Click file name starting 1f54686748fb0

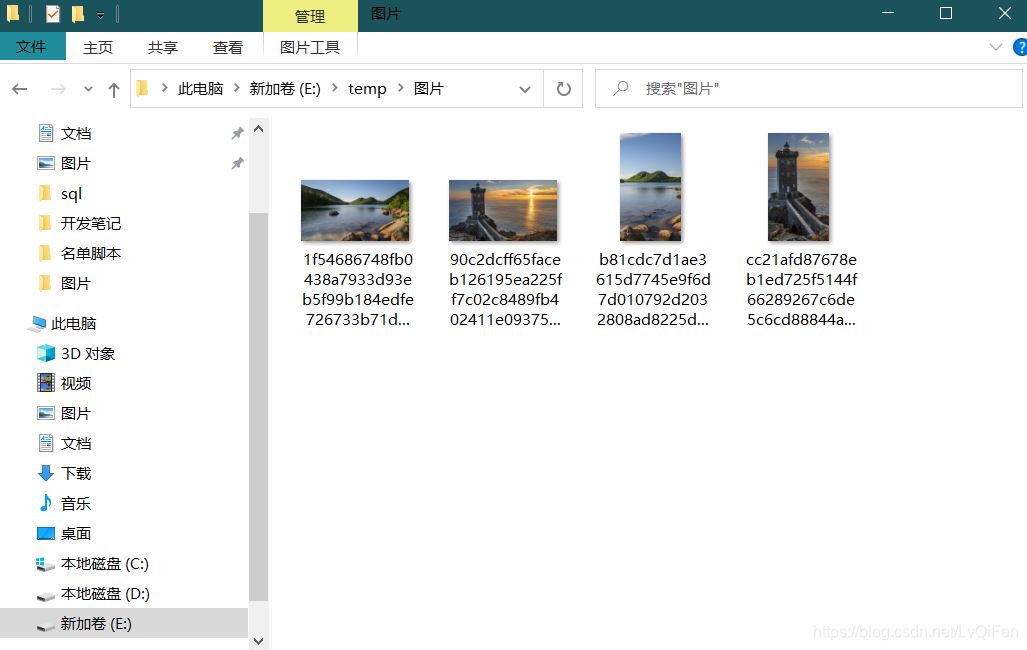[358, 290]
